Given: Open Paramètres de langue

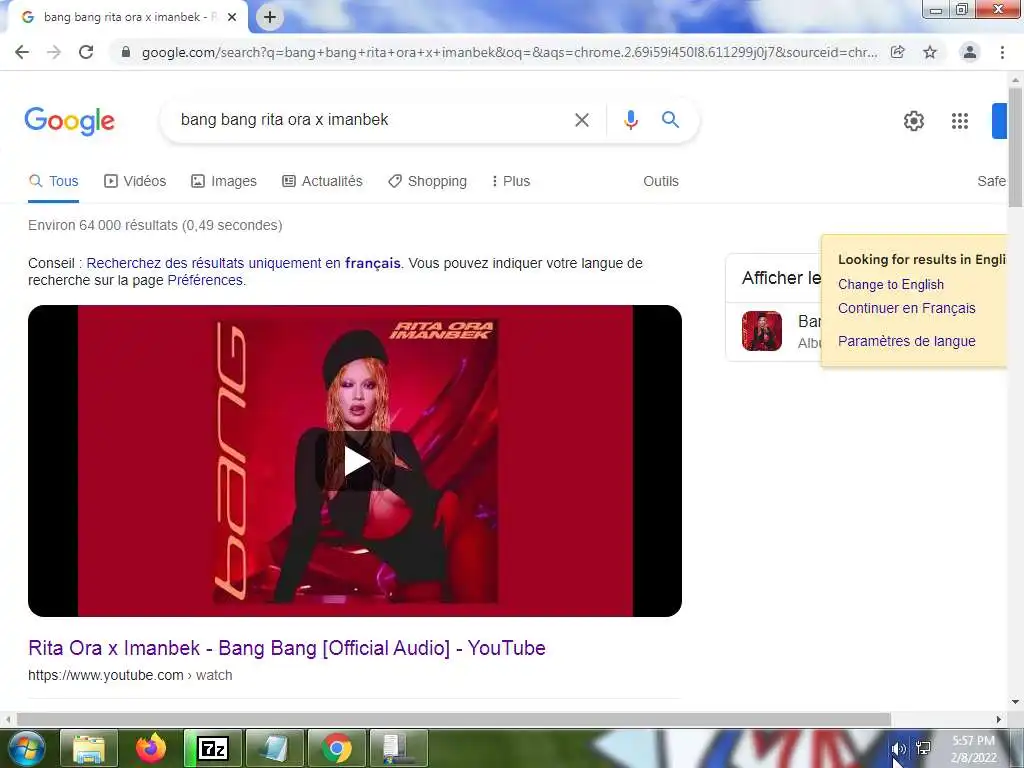Looking at the screenshot, I should (x=906, y=341).
